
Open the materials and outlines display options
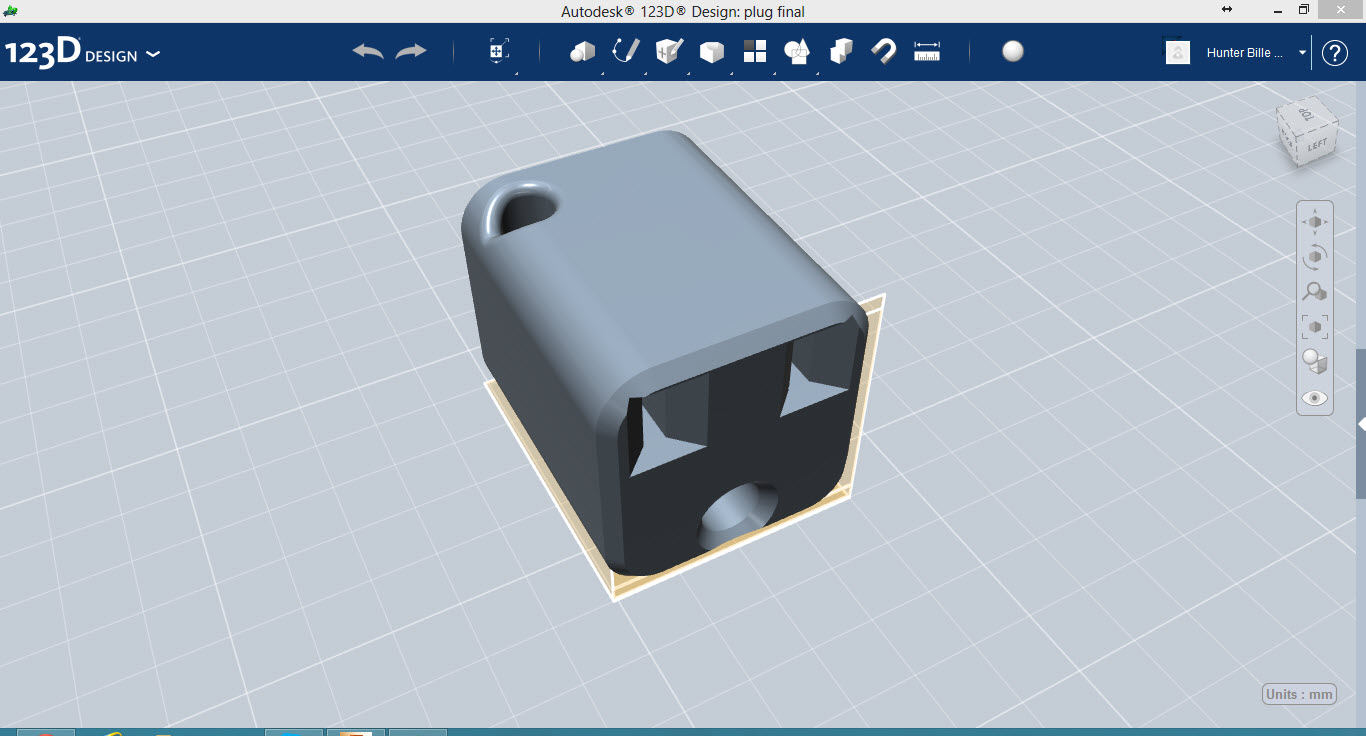[1315, 362]
